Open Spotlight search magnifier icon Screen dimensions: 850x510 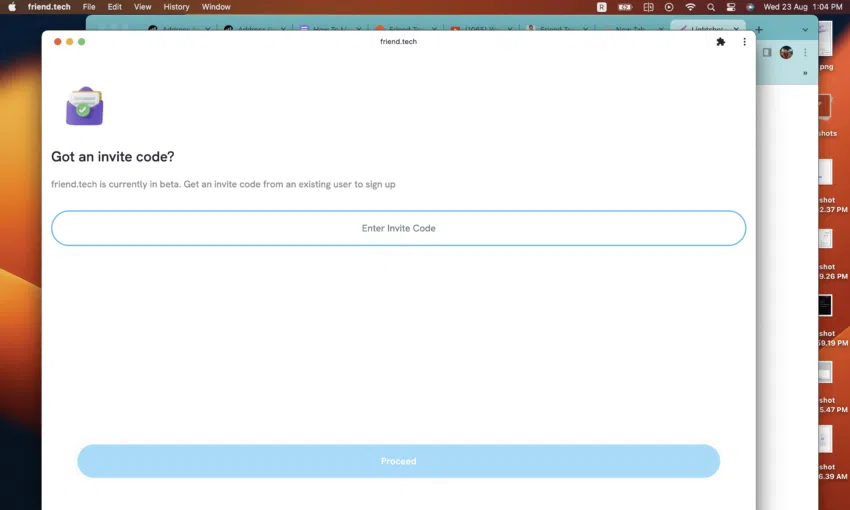tap(711, 7)
